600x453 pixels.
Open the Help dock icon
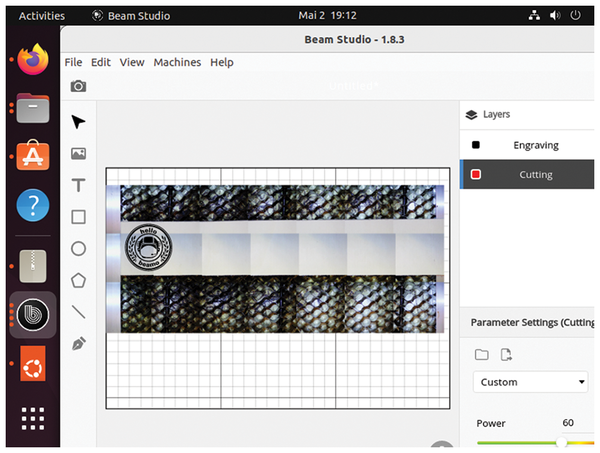coord(33,205)
